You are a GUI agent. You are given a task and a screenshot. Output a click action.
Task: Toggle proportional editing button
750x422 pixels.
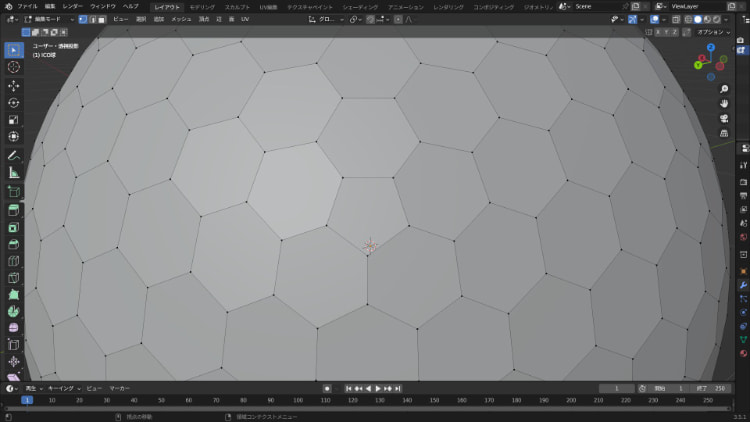coord(398,19)
